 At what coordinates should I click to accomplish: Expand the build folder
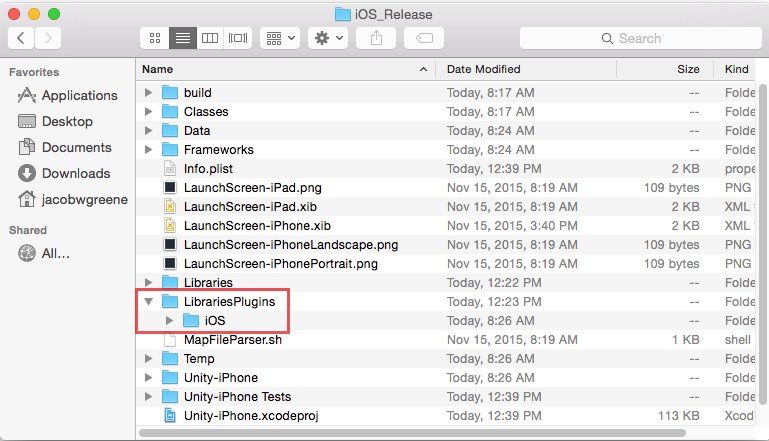coord(149,93)
